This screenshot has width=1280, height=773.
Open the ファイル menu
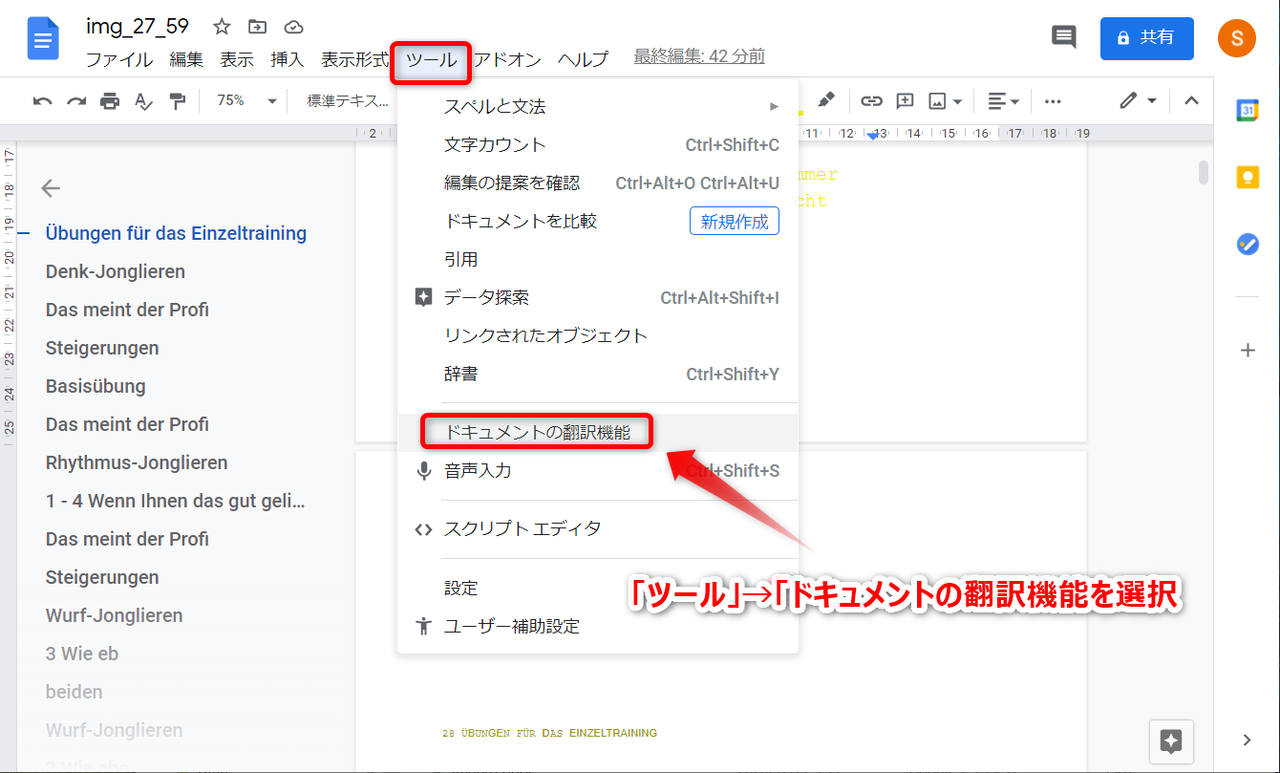tap(119, 60)
